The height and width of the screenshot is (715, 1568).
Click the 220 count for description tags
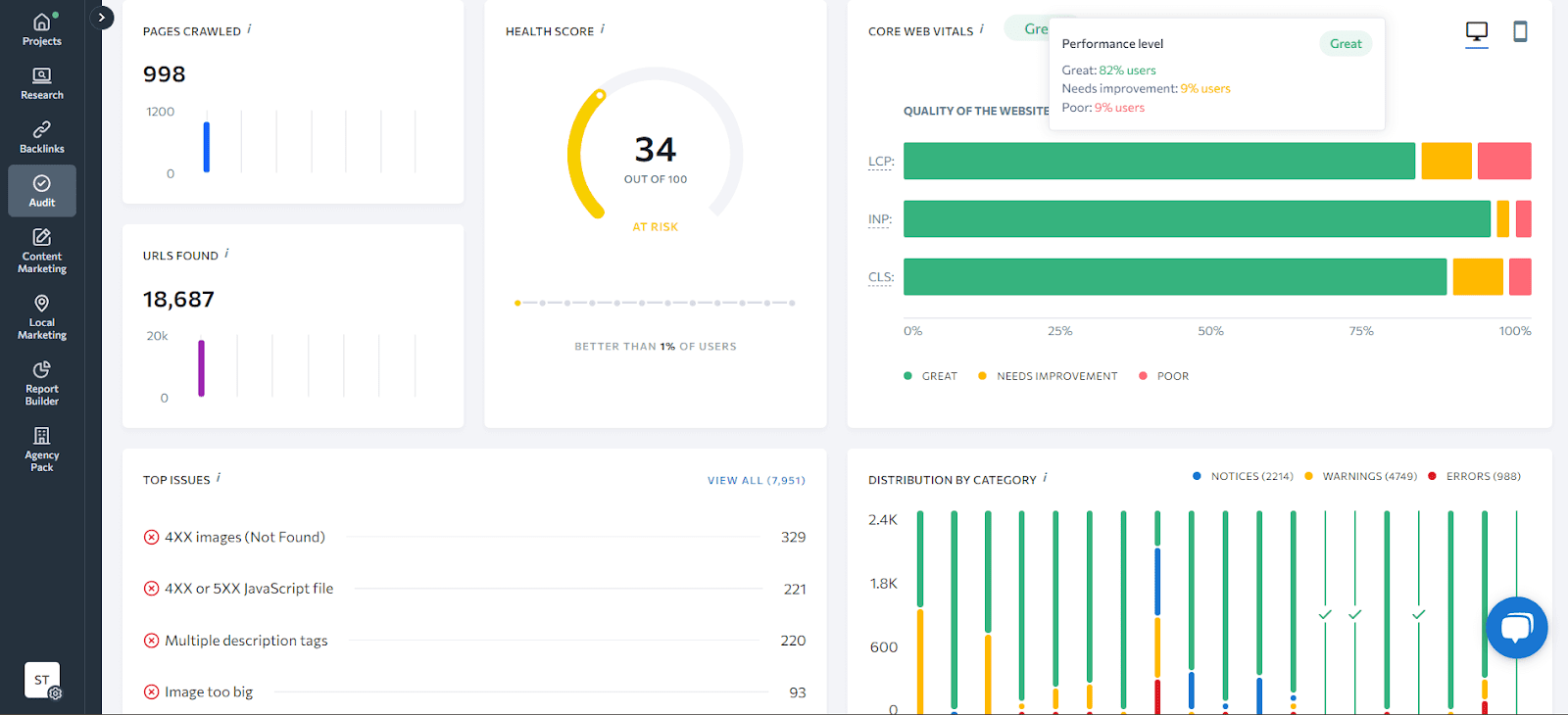794,641
